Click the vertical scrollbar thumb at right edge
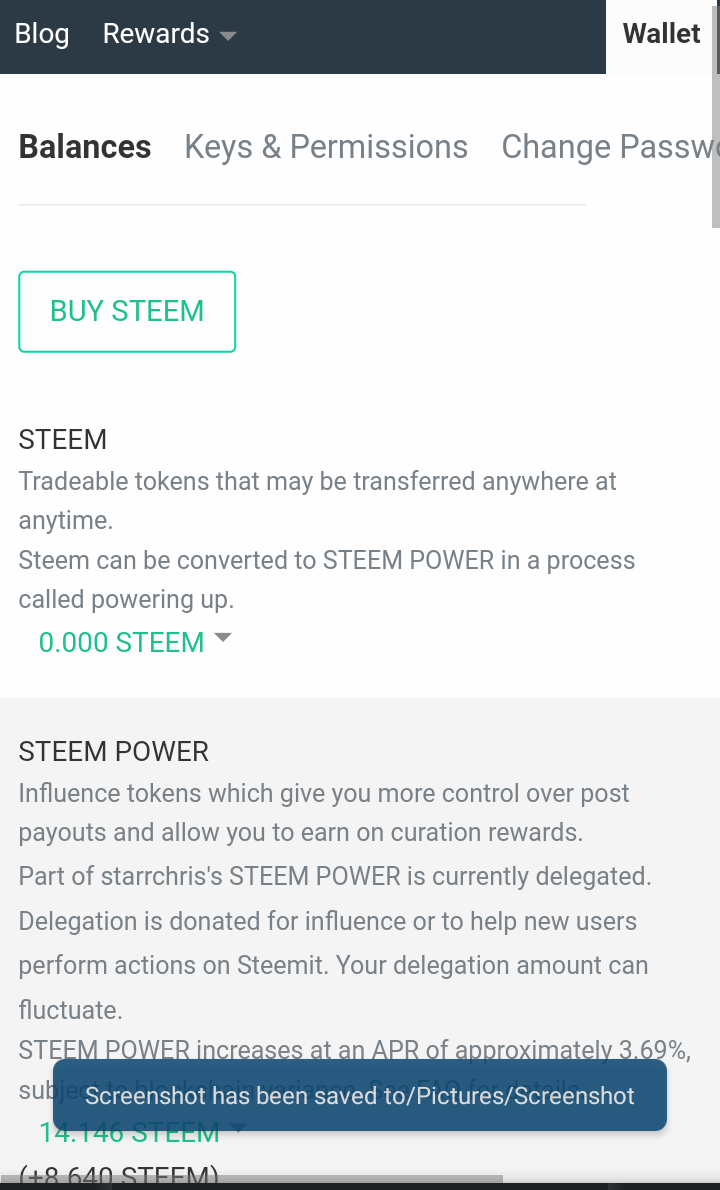 click(715, 114)
